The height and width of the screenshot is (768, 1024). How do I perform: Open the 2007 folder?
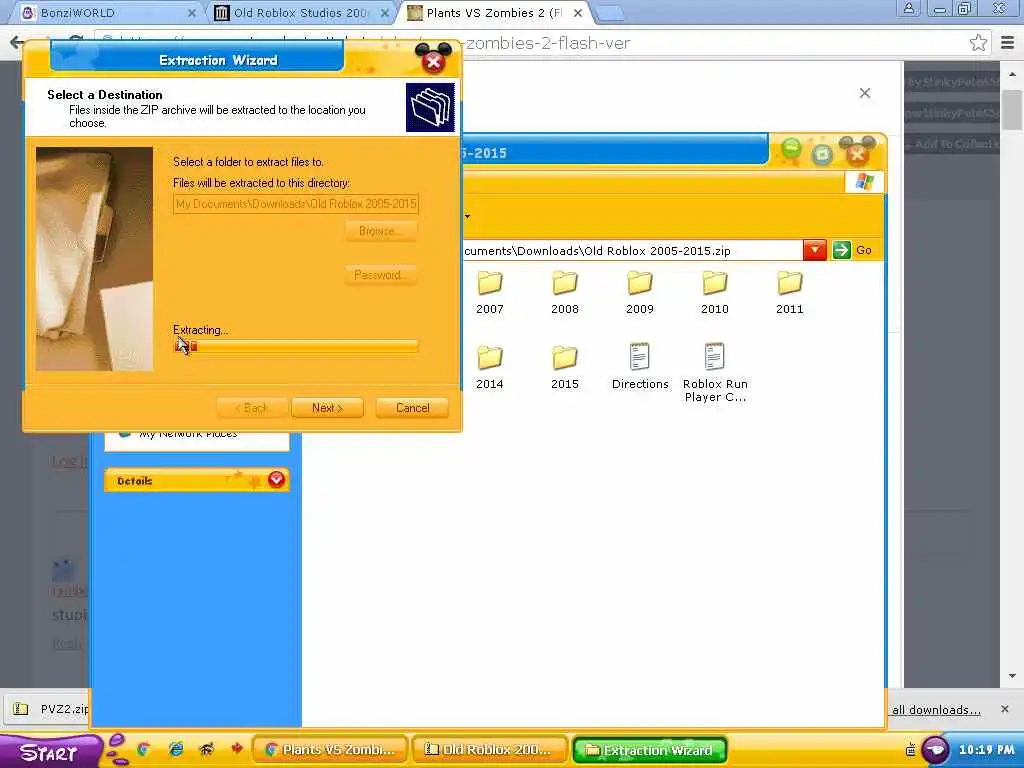click(490, 293)
